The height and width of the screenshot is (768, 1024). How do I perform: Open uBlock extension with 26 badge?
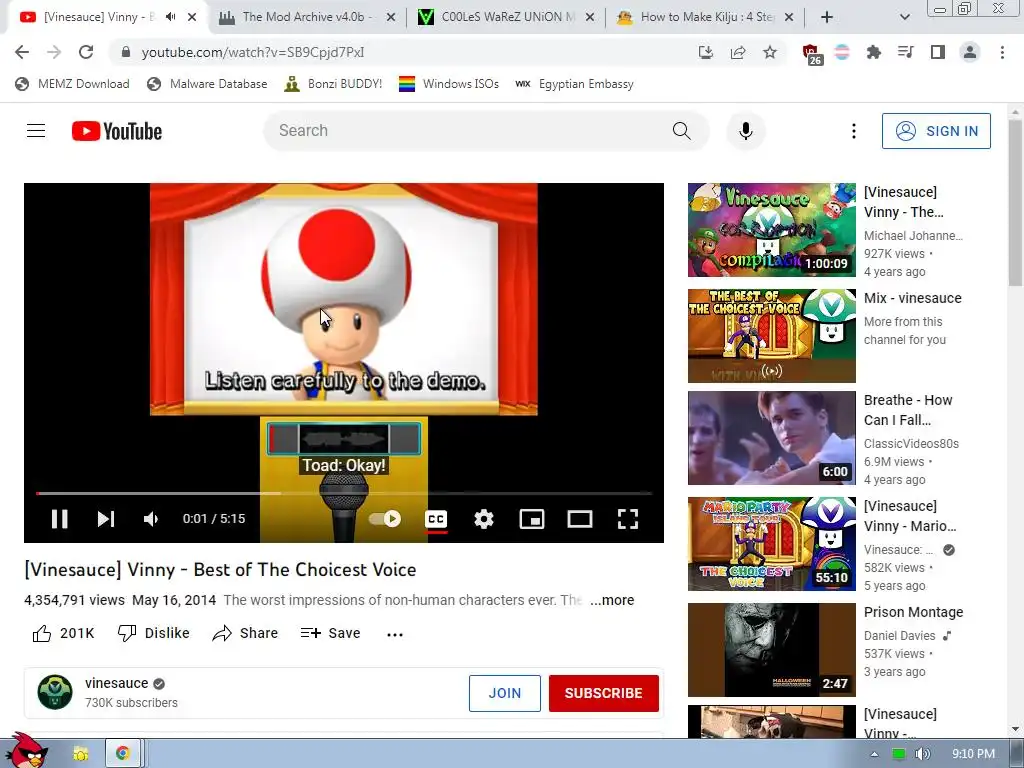[x=810, y=54]
